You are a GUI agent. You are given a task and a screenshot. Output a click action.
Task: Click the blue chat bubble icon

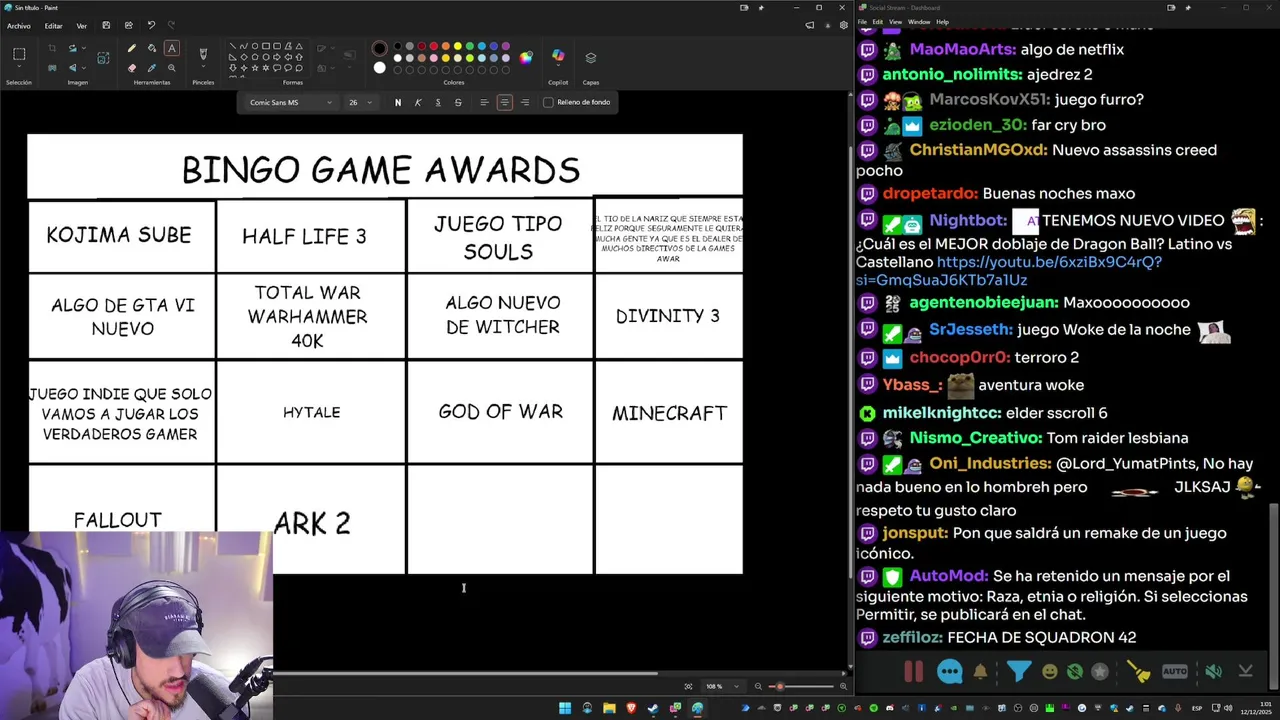[949, 672]
